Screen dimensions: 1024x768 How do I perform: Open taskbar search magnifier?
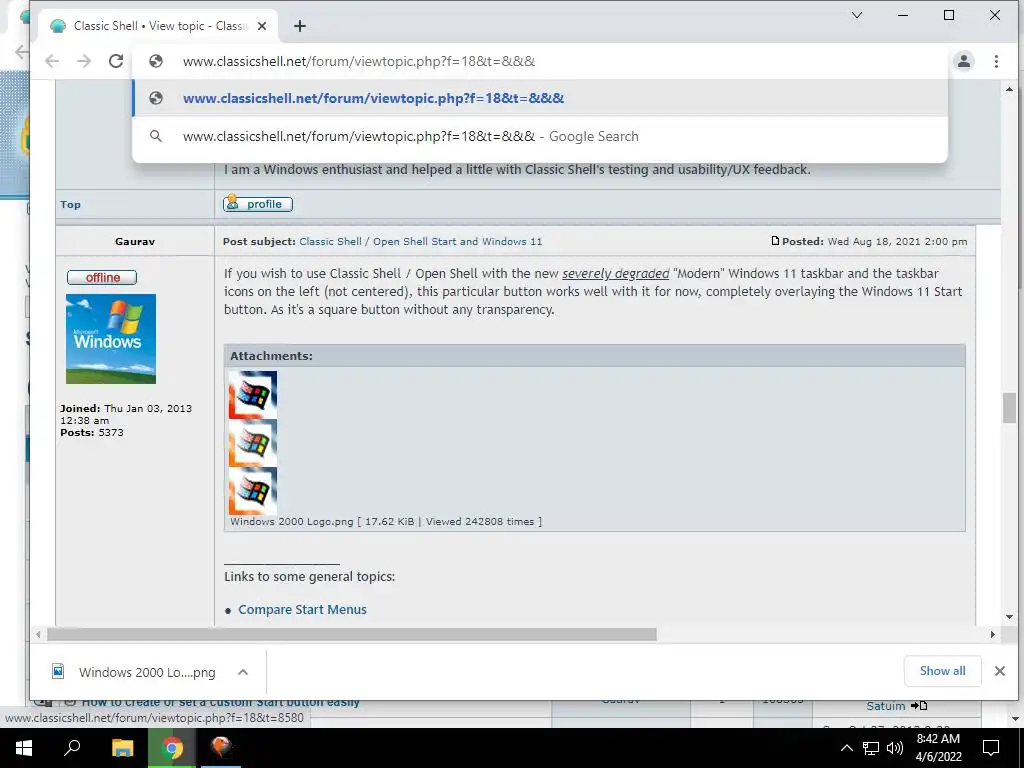pyautogui.click(x=72, y=748)
